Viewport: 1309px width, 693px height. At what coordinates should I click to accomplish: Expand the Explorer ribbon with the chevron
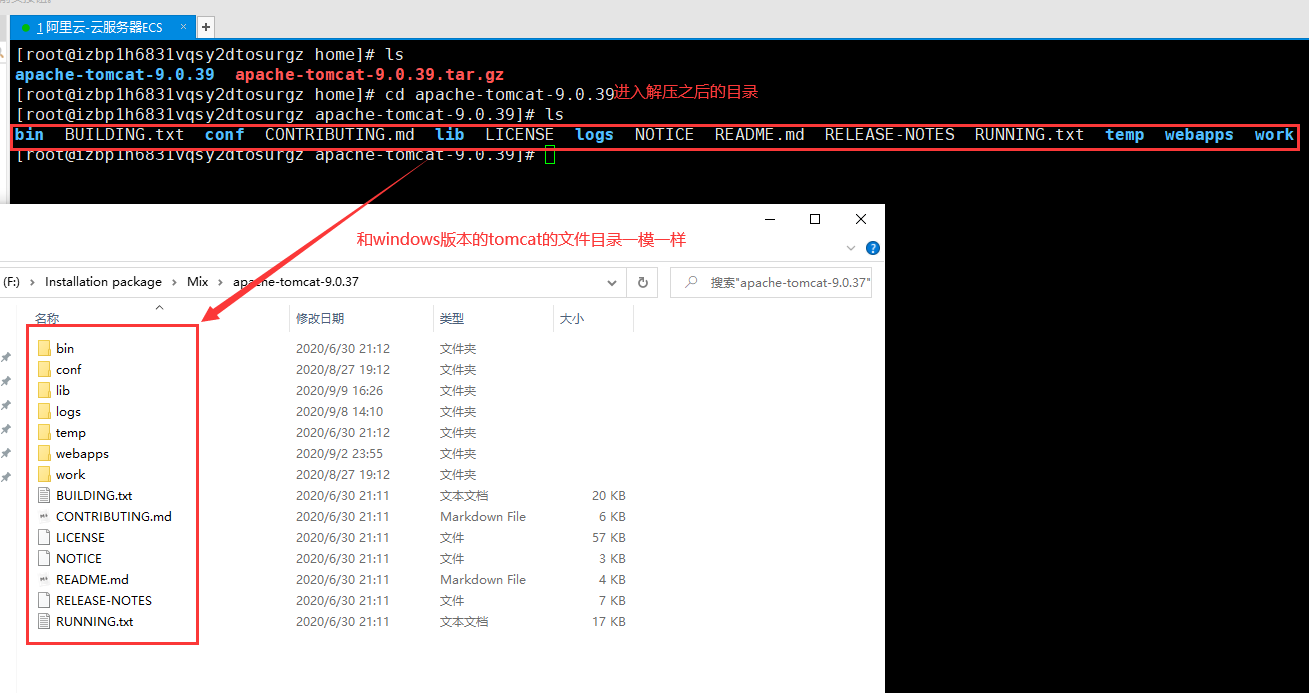click(x=851, y=248)
